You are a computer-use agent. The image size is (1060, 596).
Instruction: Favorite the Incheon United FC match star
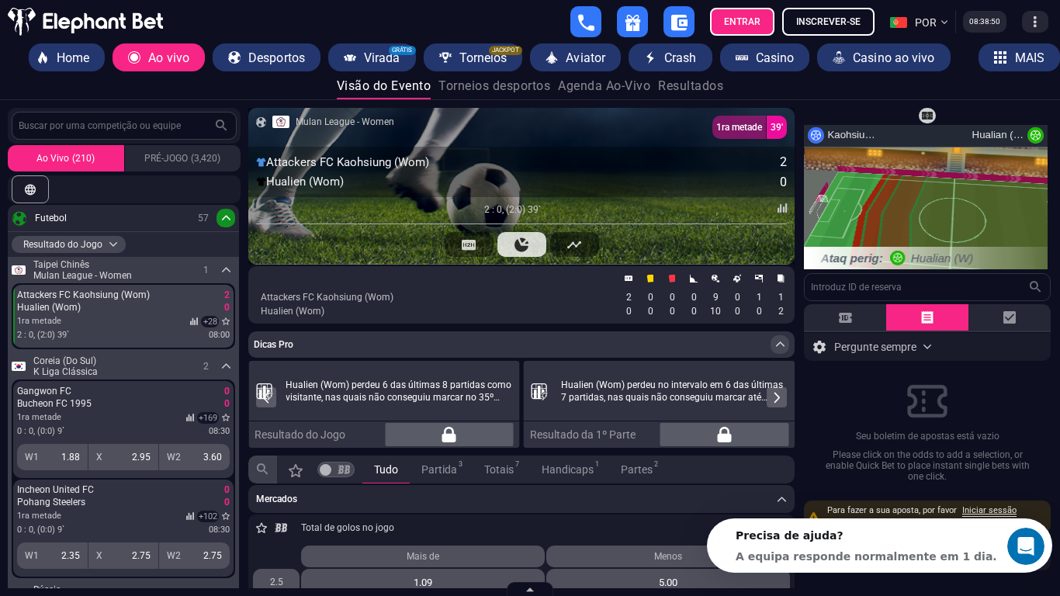pos(226,516)
